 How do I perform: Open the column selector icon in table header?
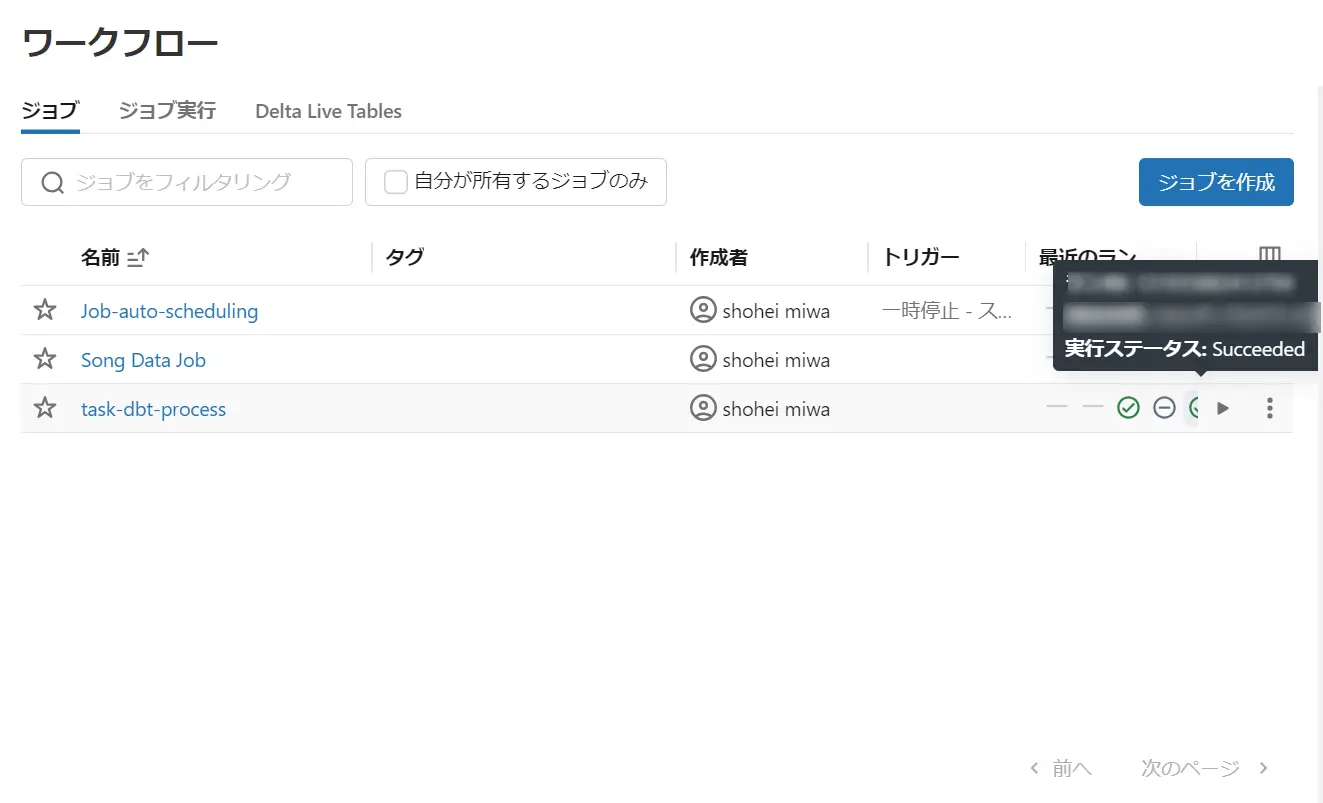(x=1269, y=256)
